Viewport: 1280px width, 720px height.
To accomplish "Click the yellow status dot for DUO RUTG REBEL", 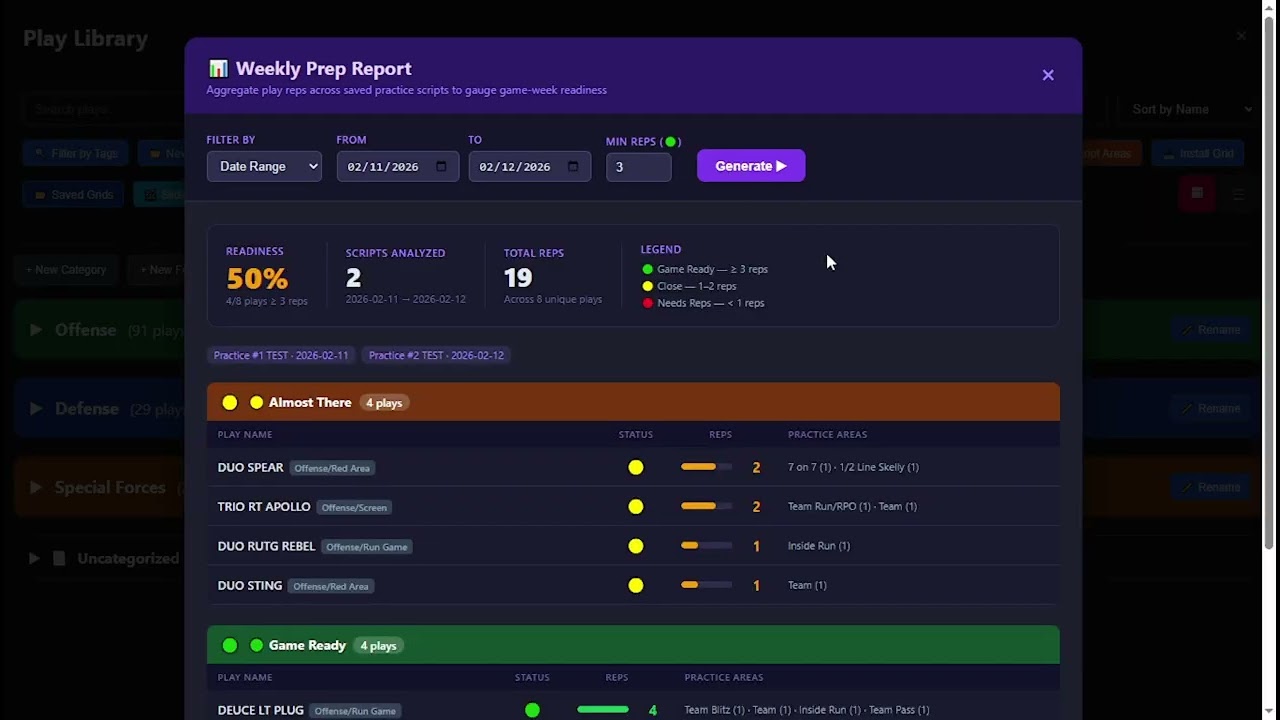I will [x=636, y=546].
